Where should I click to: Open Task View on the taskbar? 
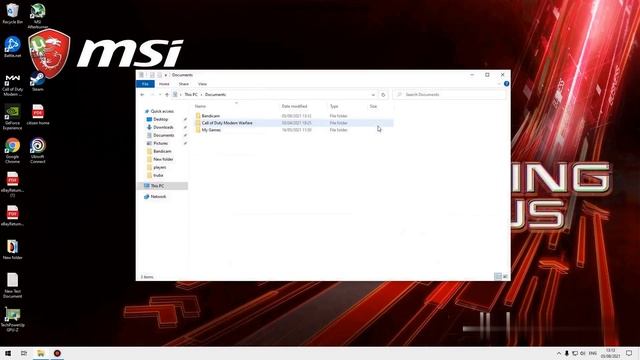point(24,353)
